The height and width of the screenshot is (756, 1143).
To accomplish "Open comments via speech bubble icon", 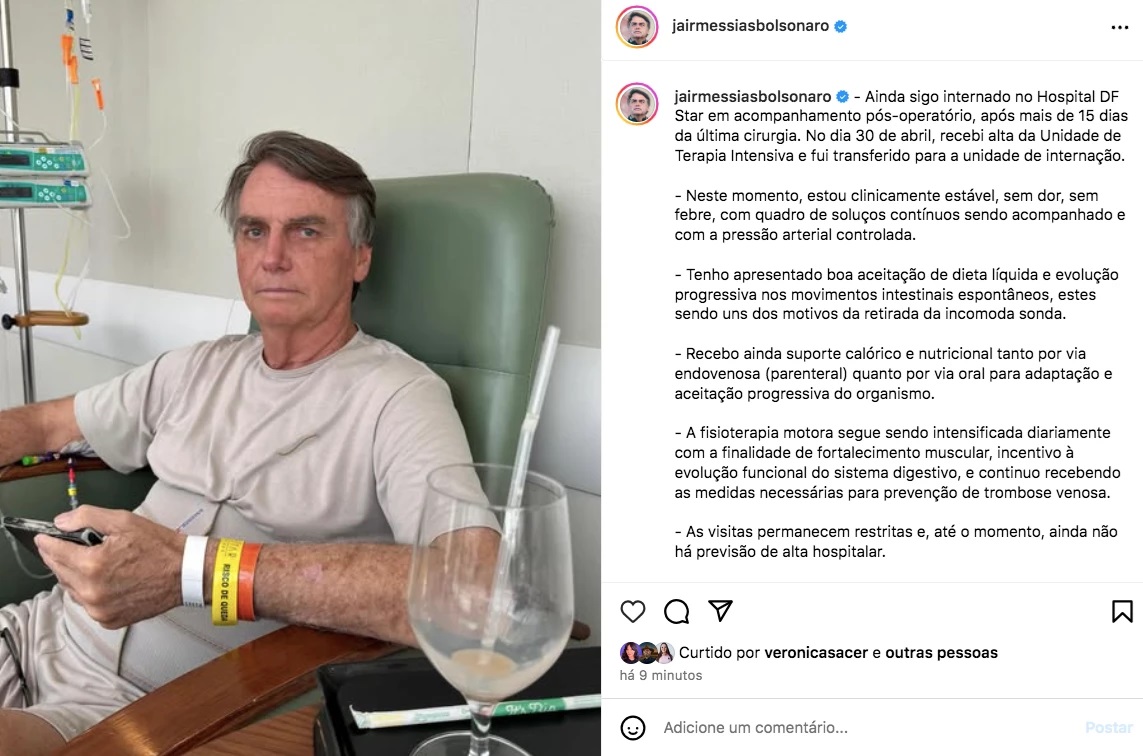I will [676, 611].
